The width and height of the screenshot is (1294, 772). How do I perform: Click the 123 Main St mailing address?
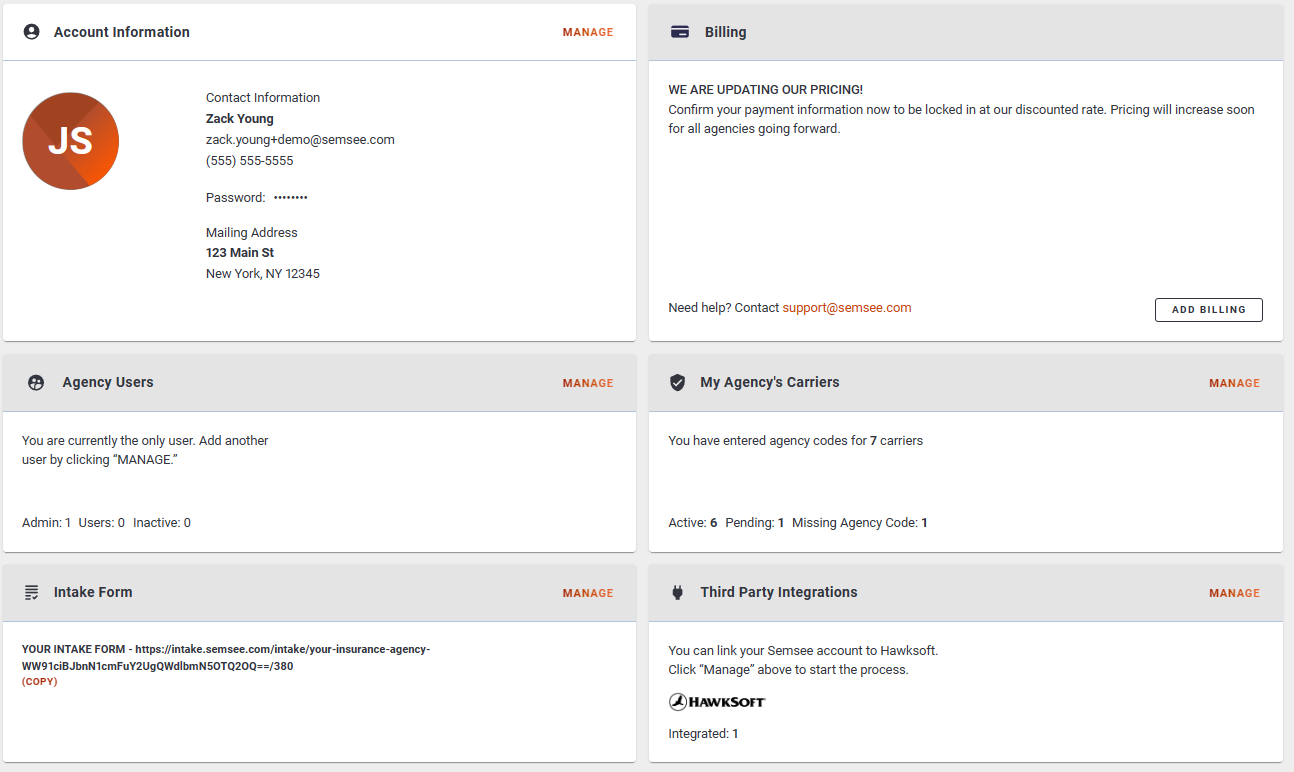click(x=240, y=253)
